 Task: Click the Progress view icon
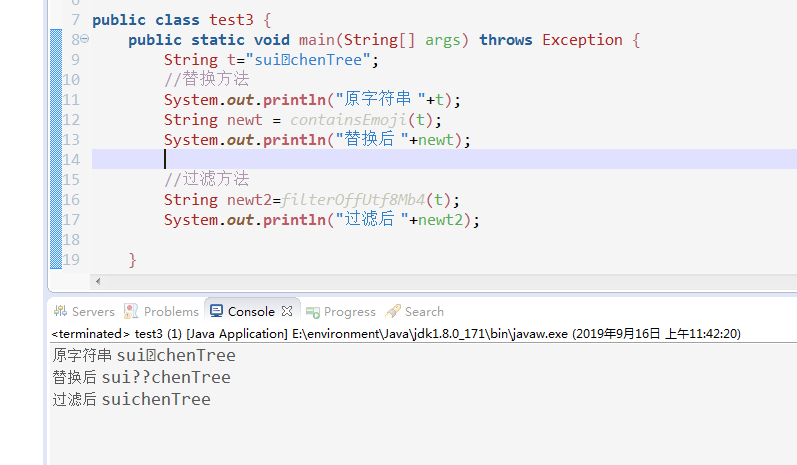click(314, 311)
